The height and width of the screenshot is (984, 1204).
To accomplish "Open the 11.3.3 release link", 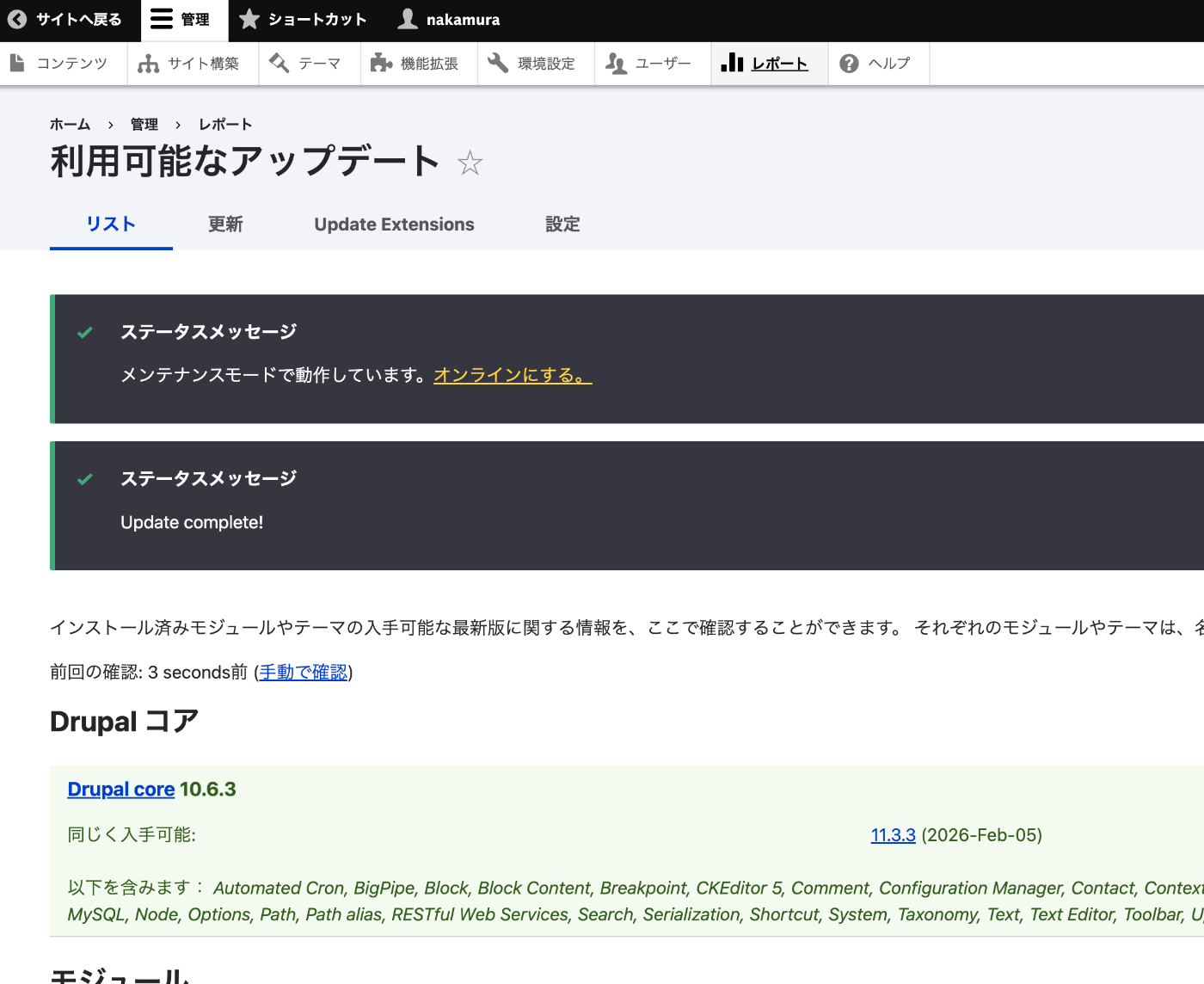I will coord(893,835).
